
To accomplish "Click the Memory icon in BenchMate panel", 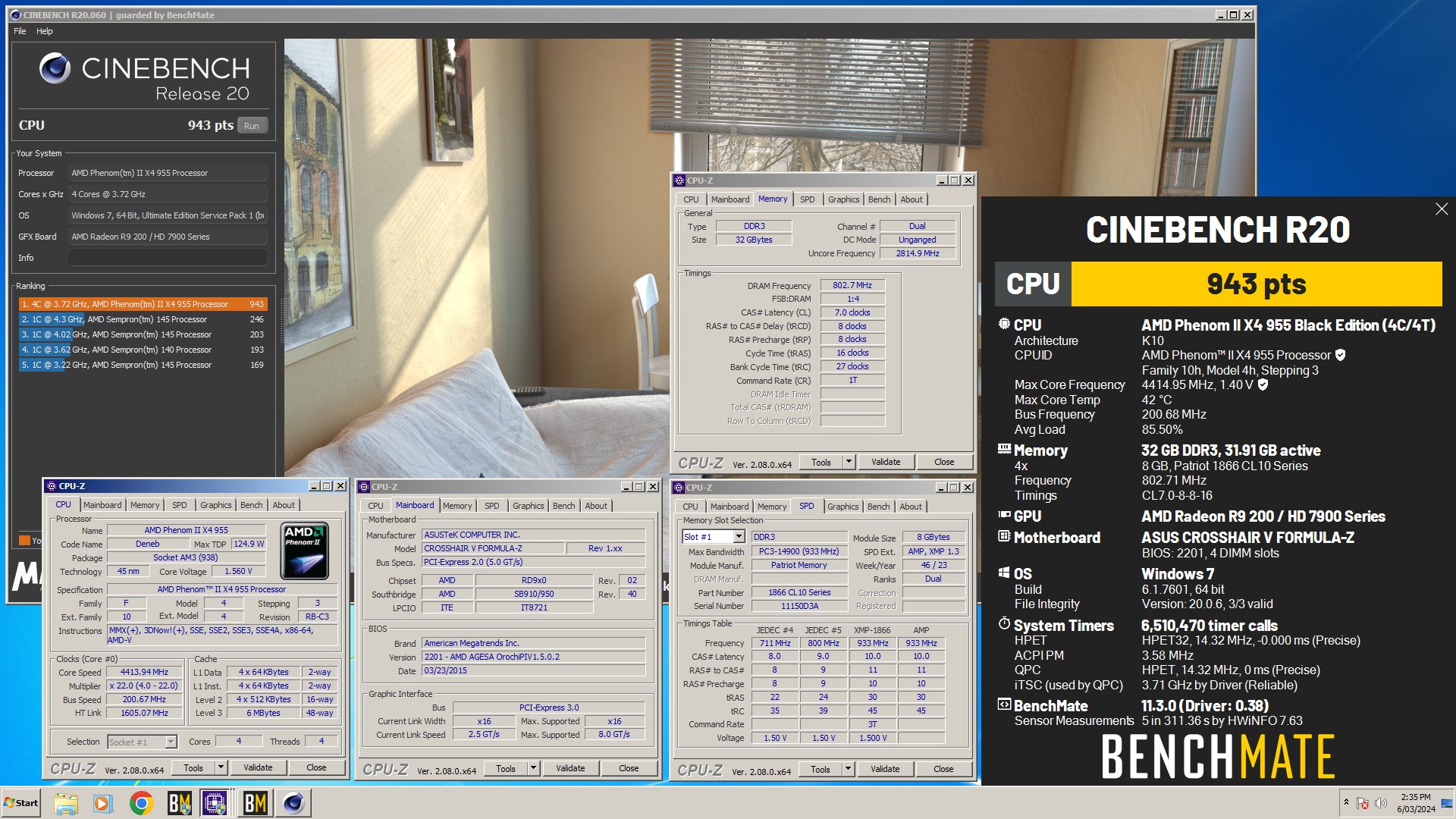I will click(1004, 449).
